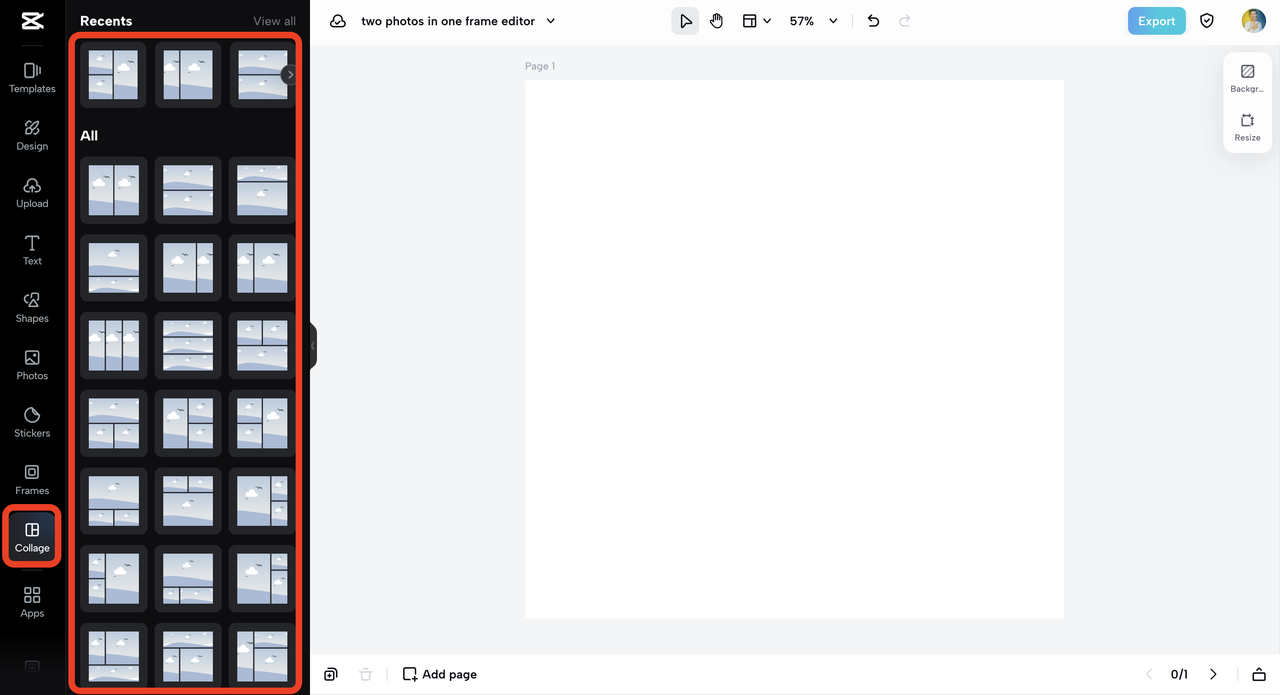Screen dimensions: 1280x695
Task: Choose three equal vertical columns collage
Action: tap(113, 346)
